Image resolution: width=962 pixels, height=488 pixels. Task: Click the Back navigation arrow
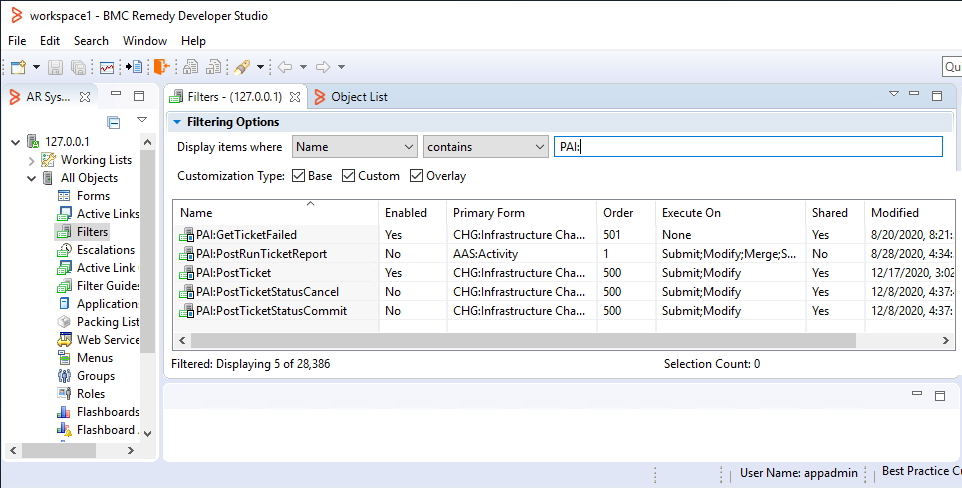[285, 67]
